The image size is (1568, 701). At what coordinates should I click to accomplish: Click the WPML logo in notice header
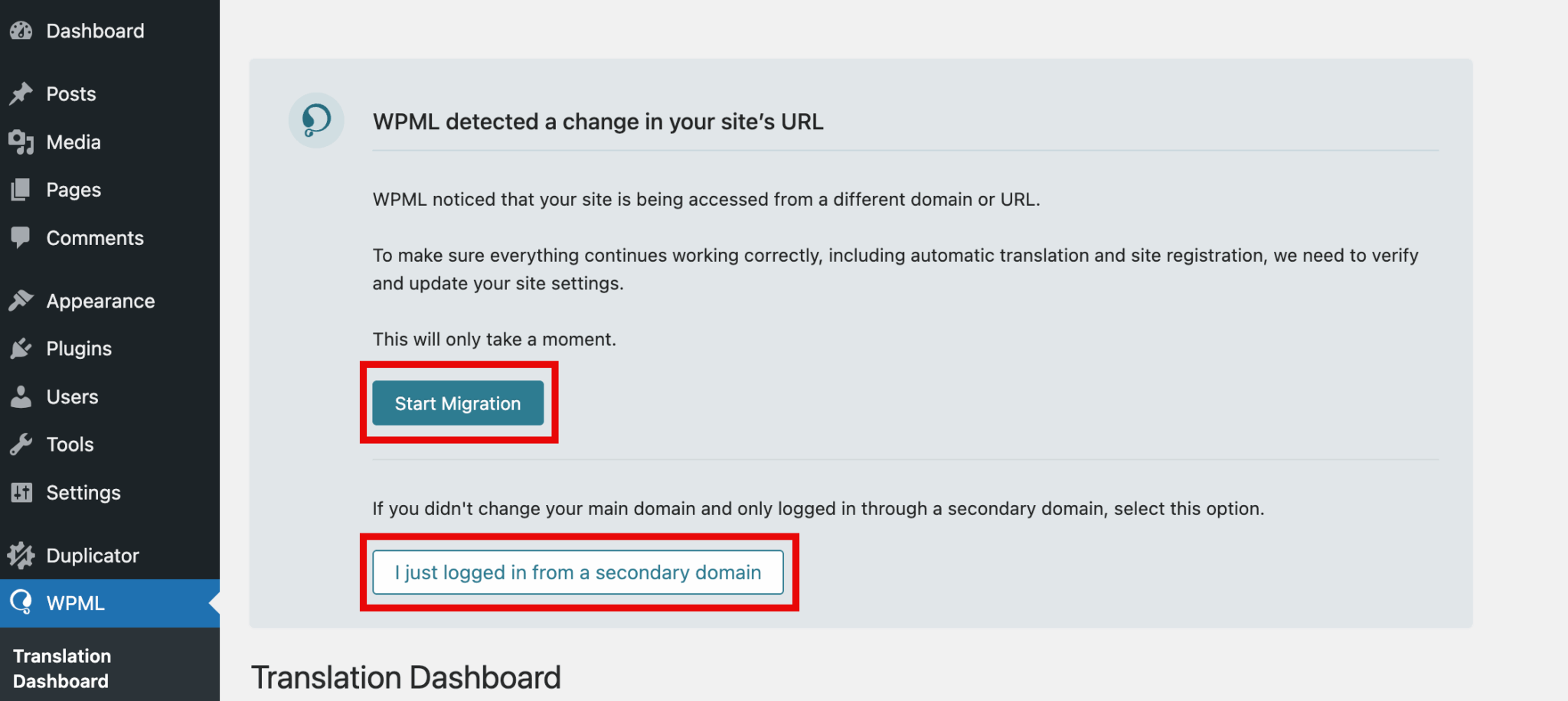pos(316,120)
